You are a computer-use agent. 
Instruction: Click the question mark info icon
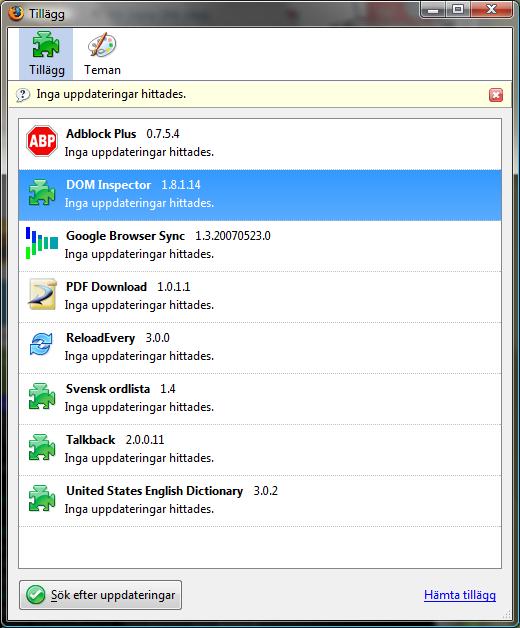click(x=23, y=95)
